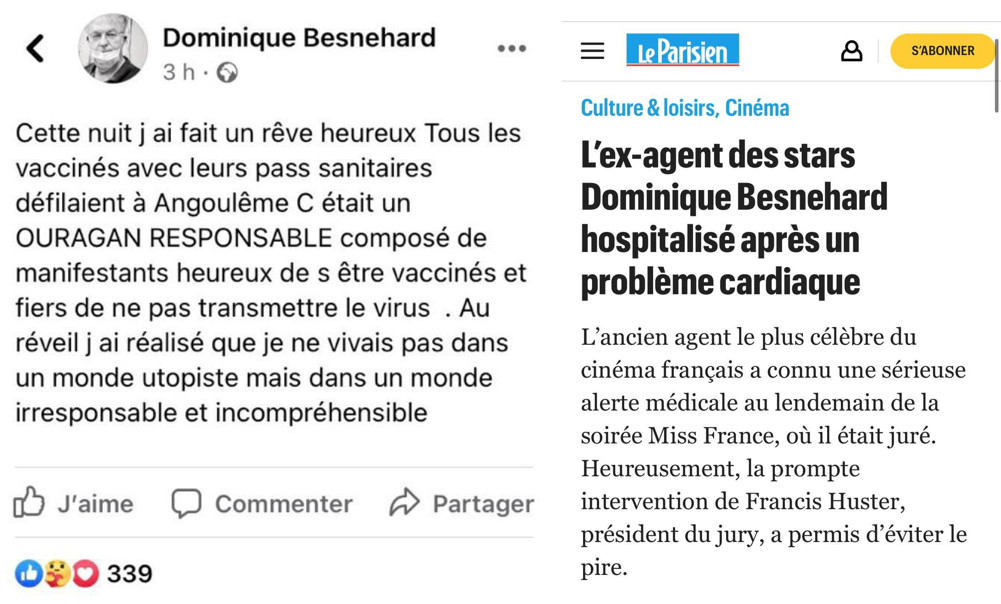
Task: Click the care hug reaction emoji
Action: [x=57, y=573]
